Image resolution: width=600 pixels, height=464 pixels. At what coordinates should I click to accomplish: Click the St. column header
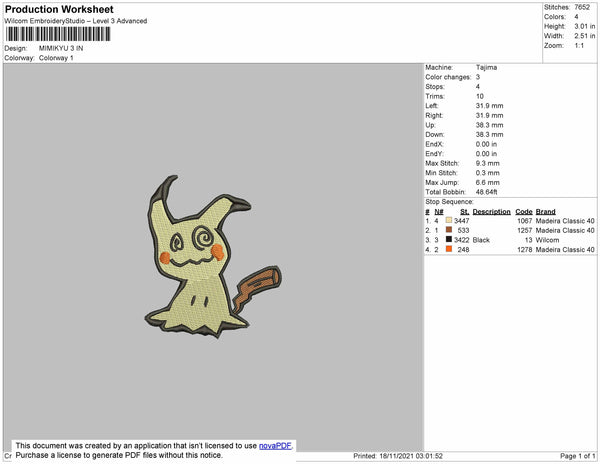point(464,212)
